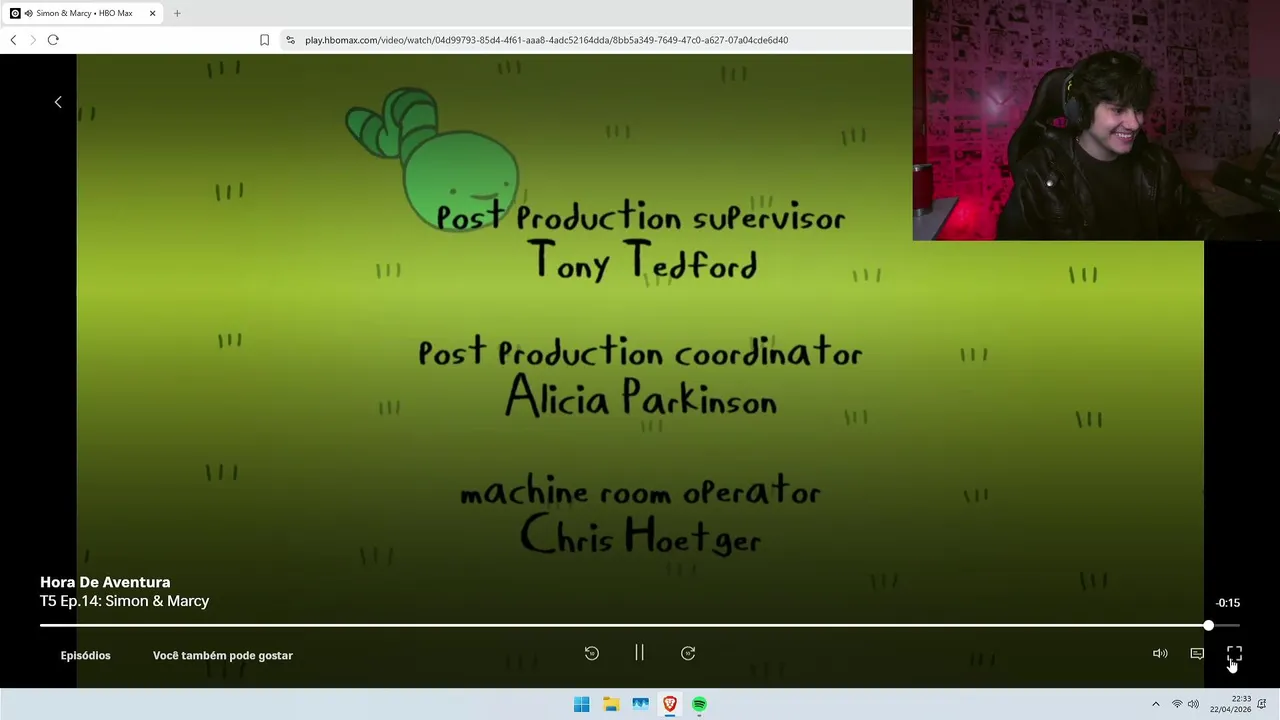Click the play.hbomax.com address bar URL

pos(546,40)
